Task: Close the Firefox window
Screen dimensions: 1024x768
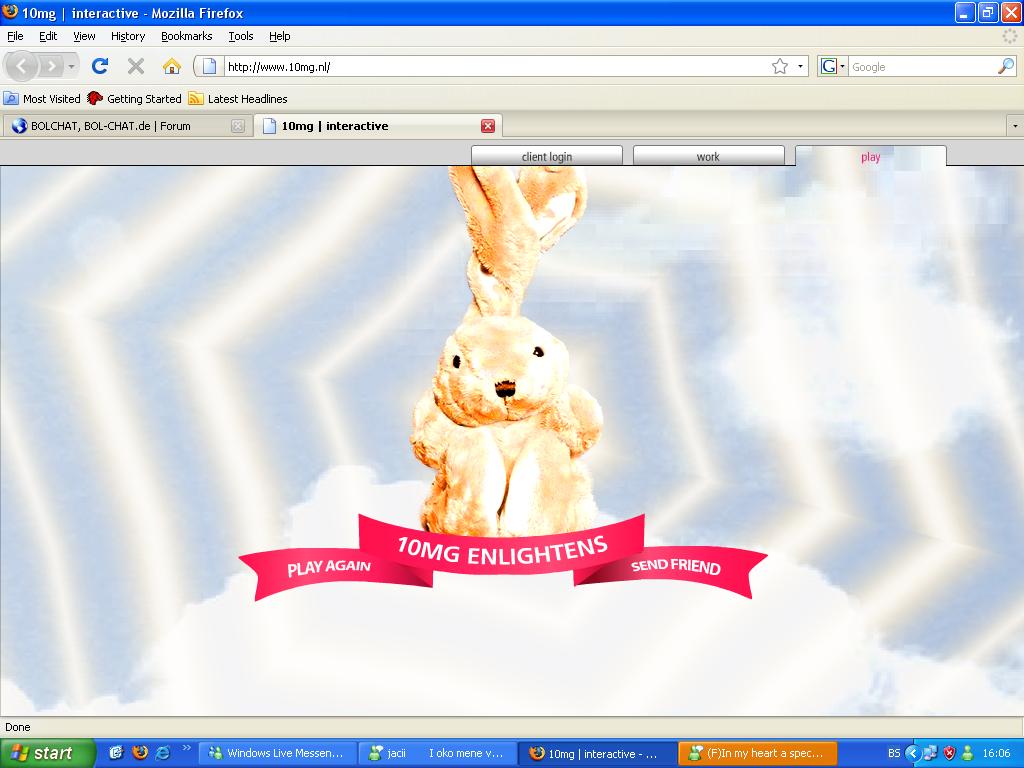Action: 1010,12
